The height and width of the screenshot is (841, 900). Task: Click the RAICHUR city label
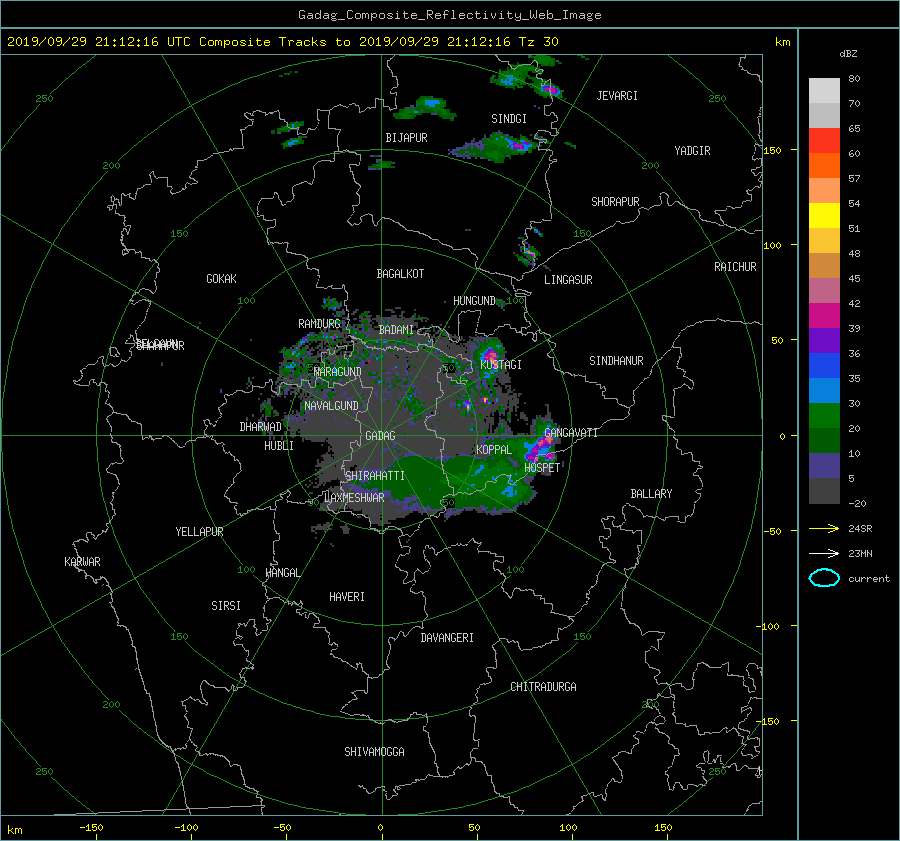point(735,267)
